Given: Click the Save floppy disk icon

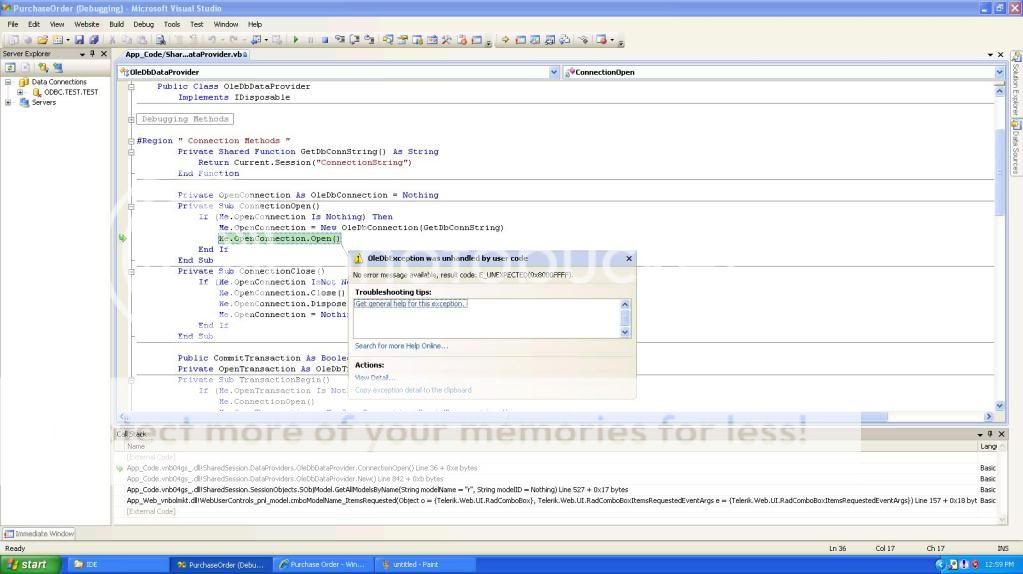Looking at the screenshot, I should tap(79, 40).
